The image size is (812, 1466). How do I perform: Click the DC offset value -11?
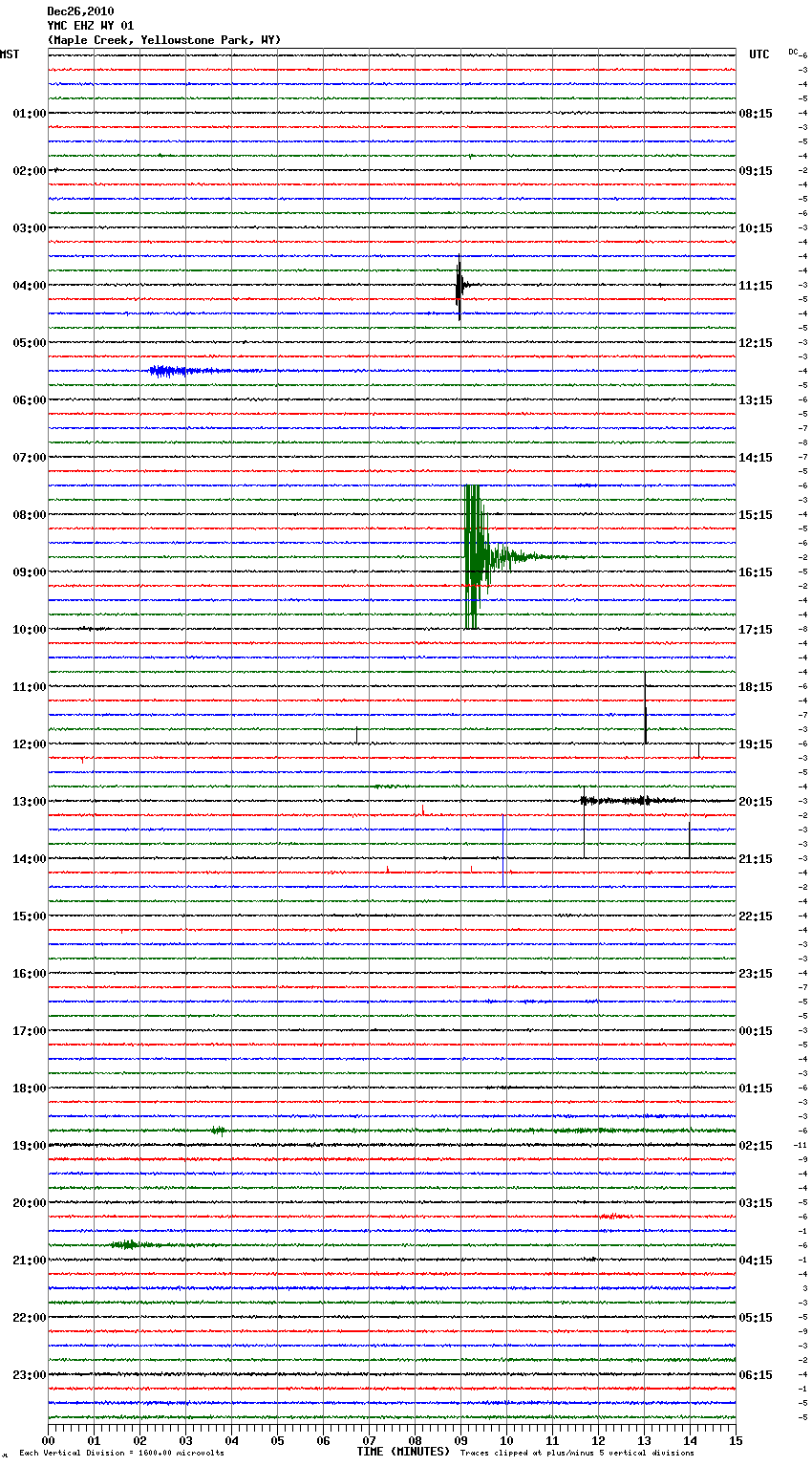[x=801, y=1145]
